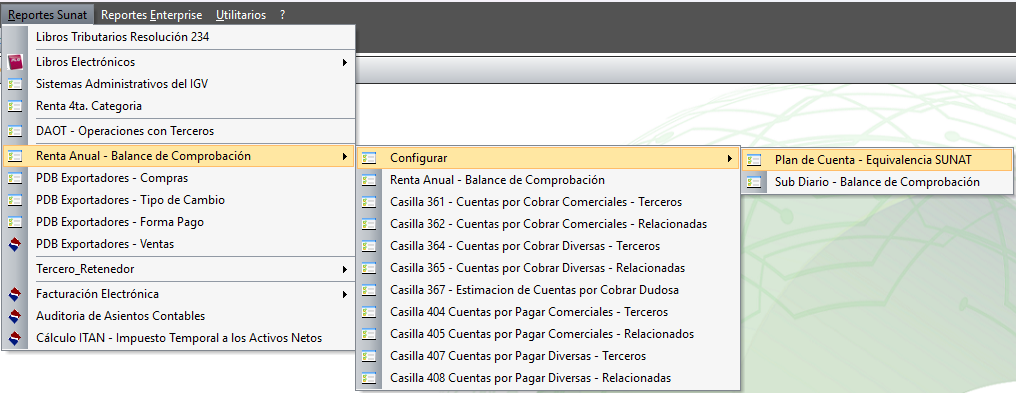The height and width of the screenshot is (393, 1016).
Task: Select PDB Exportadores - Ventas
Action: (x=179, y=244)
